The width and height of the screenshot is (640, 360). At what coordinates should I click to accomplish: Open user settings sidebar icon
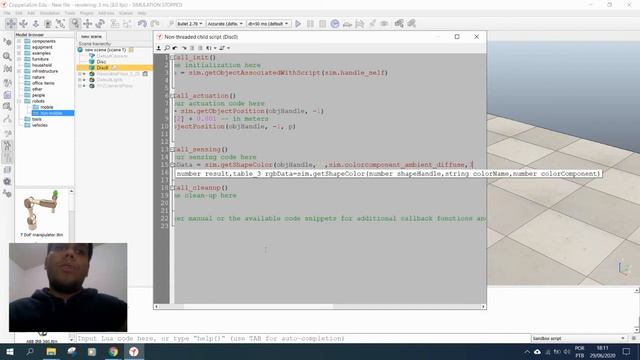point(7,193)
